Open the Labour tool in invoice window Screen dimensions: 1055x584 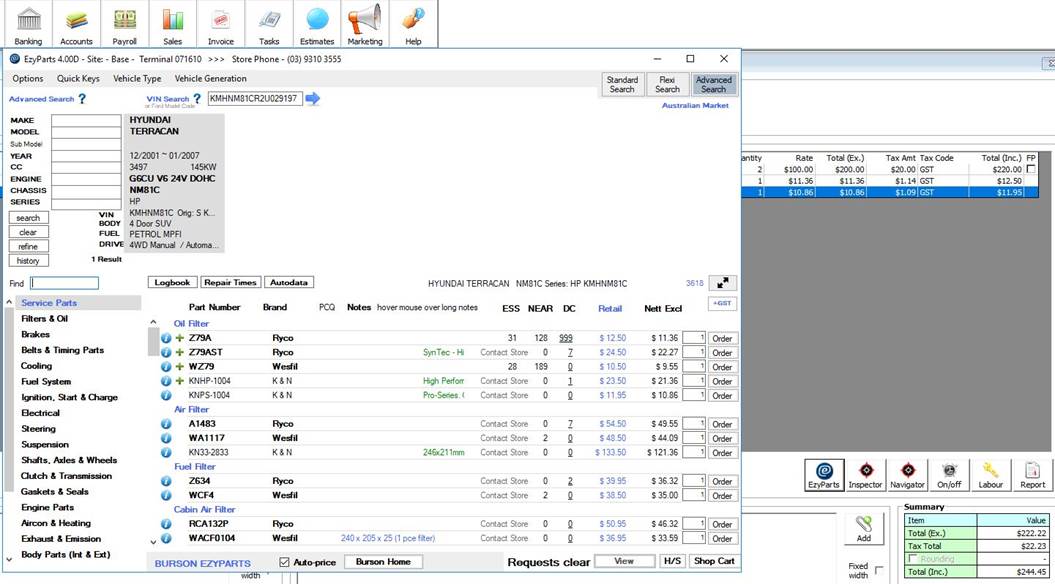point(990,475)
